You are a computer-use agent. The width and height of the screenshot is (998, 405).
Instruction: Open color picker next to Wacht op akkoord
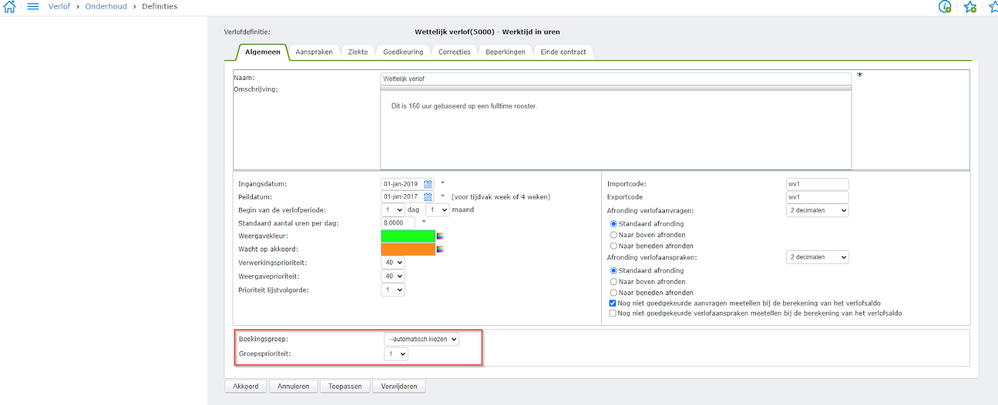[439, 249]
